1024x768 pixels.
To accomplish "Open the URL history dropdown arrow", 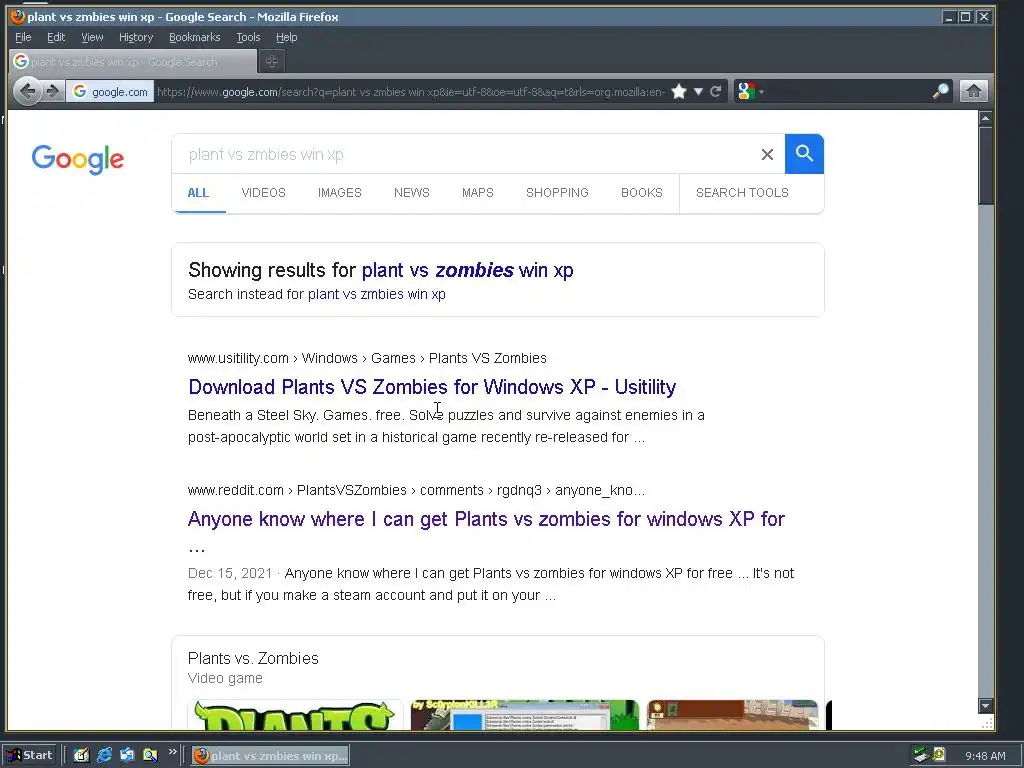I will [x=698, y=91].
